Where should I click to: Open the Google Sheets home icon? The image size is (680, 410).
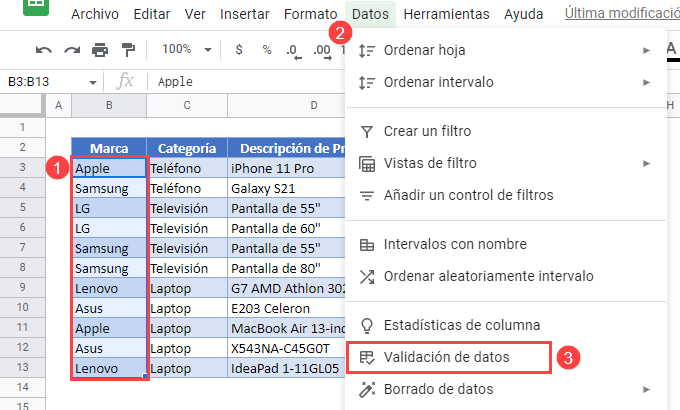coord(36,7)
